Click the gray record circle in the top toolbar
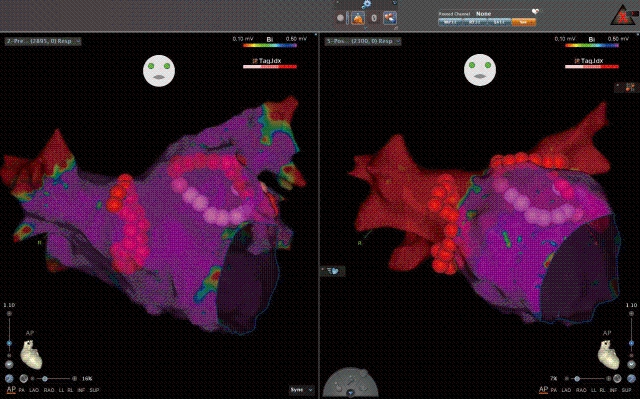Viewport: 640px width, 399px height. (x=341, y=18)
